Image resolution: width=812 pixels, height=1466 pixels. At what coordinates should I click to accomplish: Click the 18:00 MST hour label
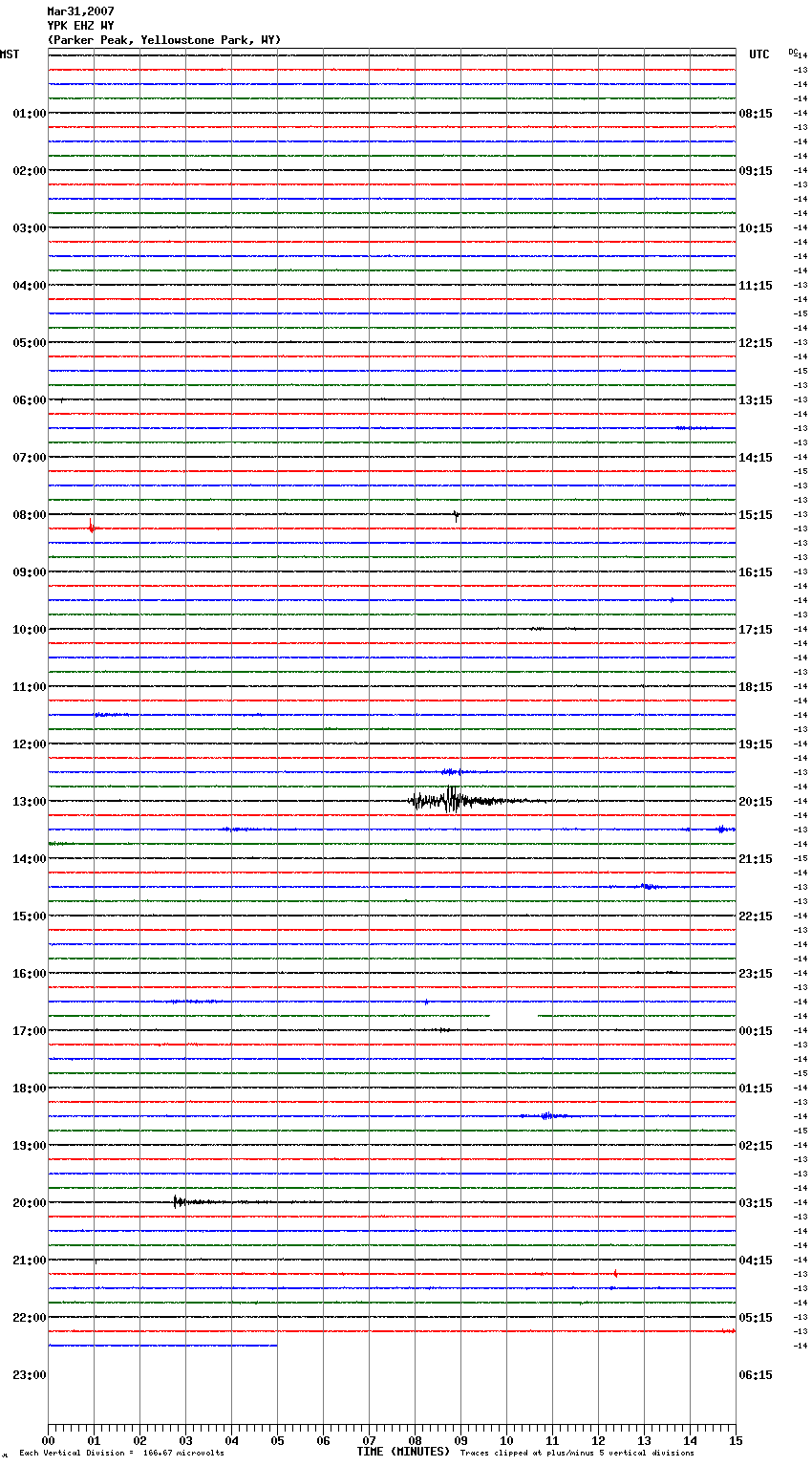tap(29, 1089)
